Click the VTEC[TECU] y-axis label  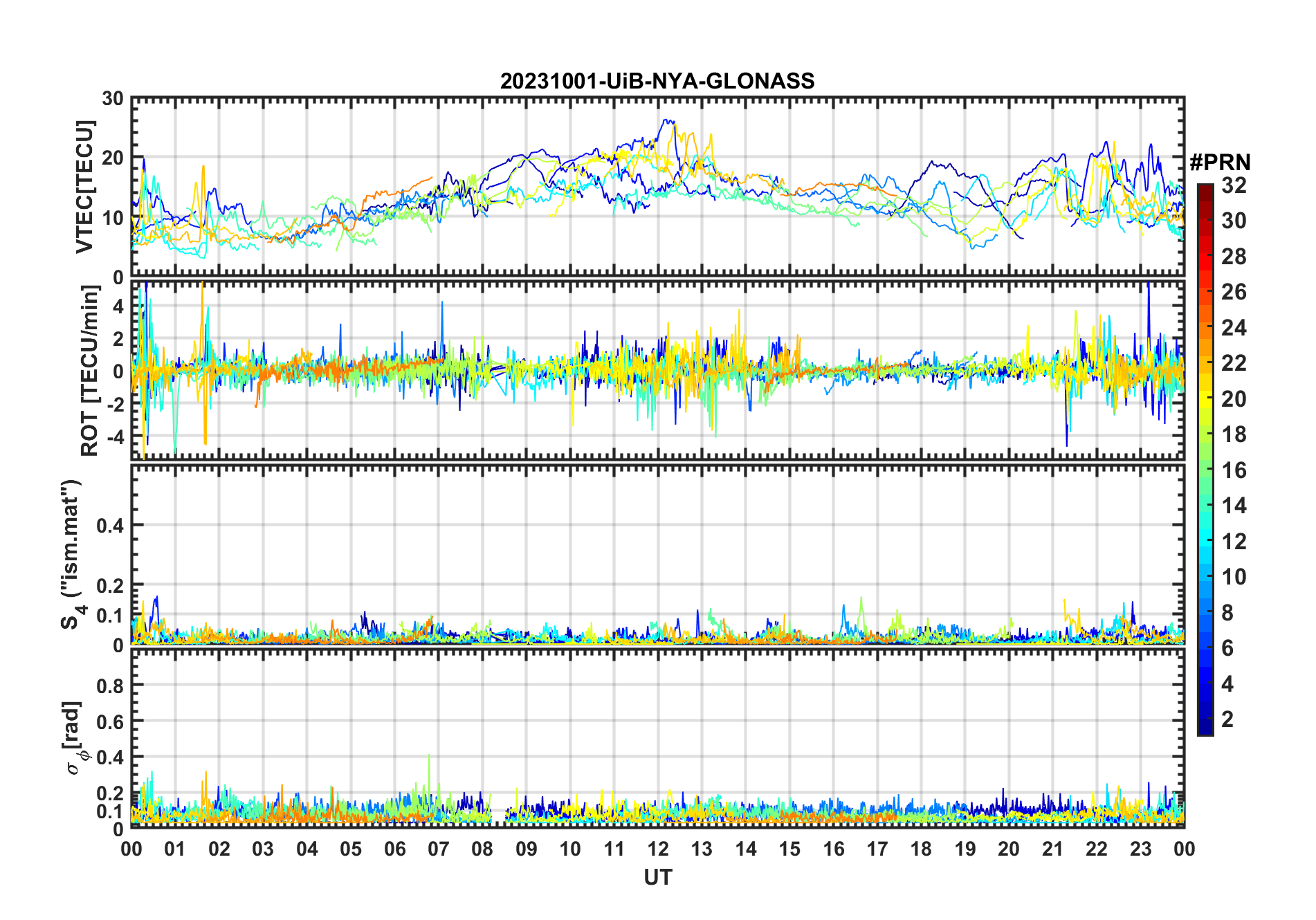point(84,187)
